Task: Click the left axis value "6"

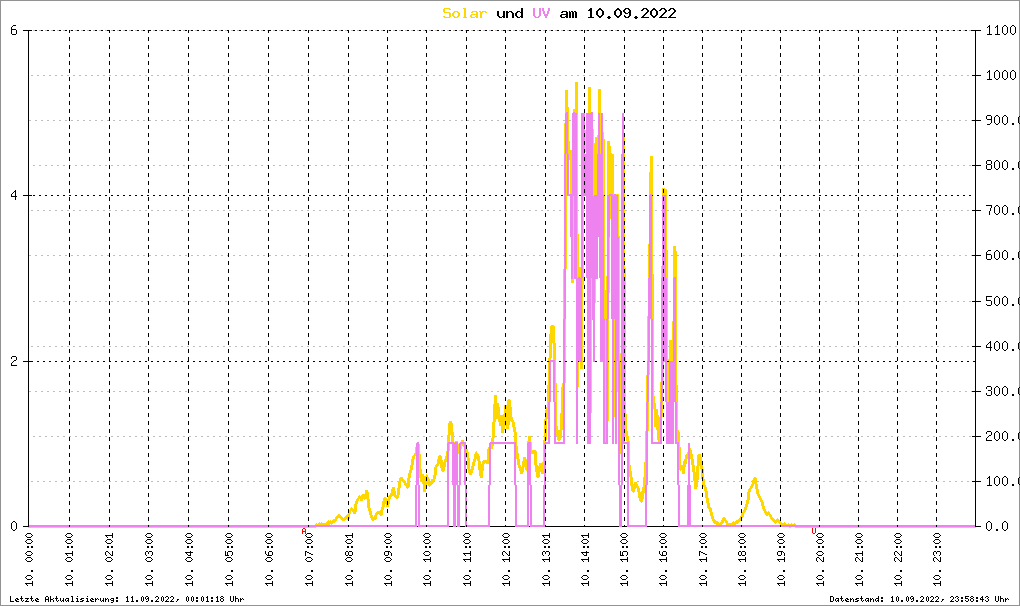Action: coord(14,30)
